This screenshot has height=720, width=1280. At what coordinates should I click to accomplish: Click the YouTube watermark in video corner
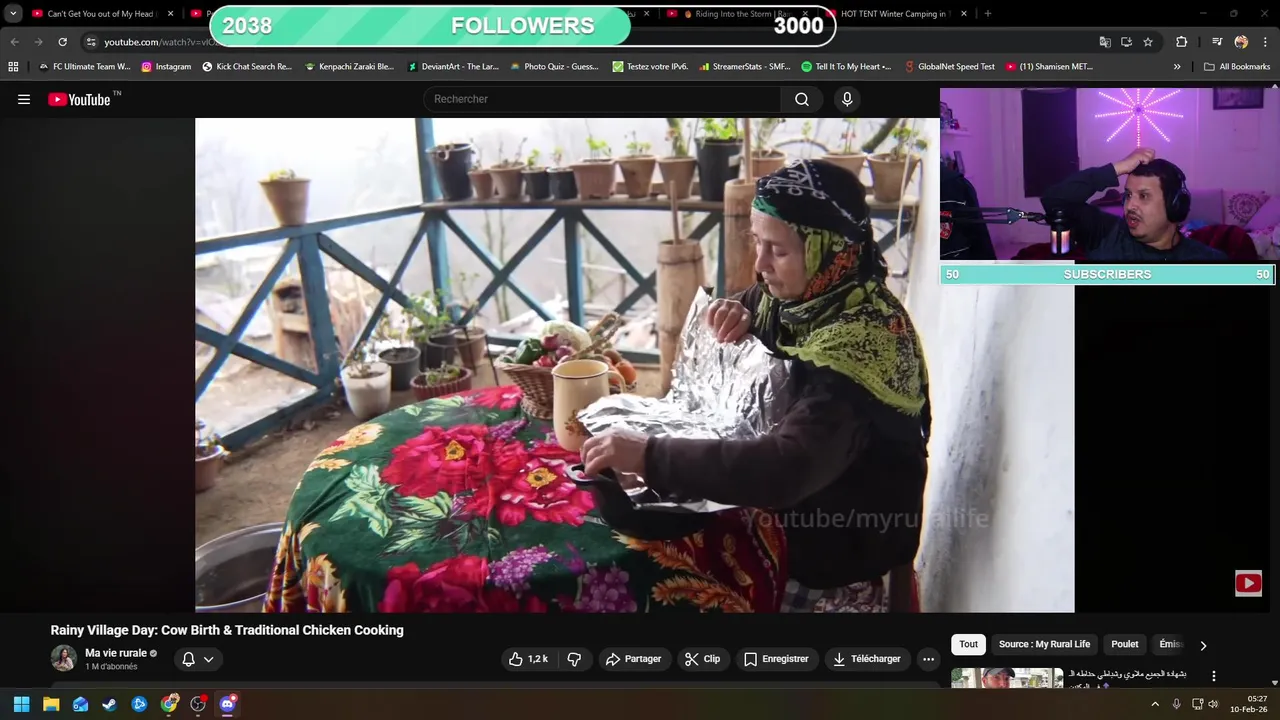click(1248, 583)
